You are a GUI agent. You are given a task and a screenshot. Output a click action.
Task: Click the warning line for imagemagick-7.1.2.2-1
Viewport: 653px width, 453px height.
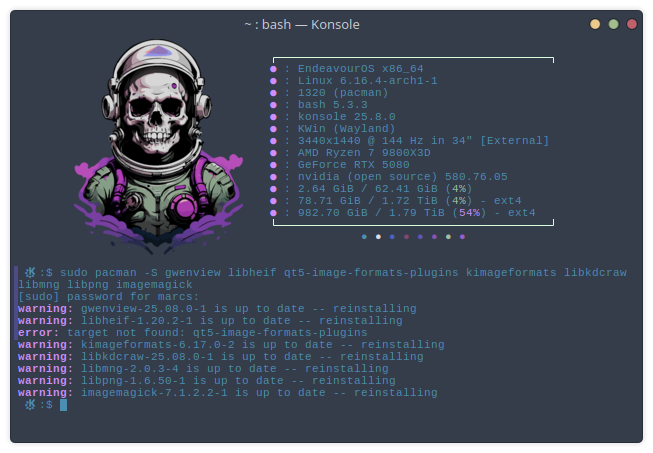click(x=228, y=393)
